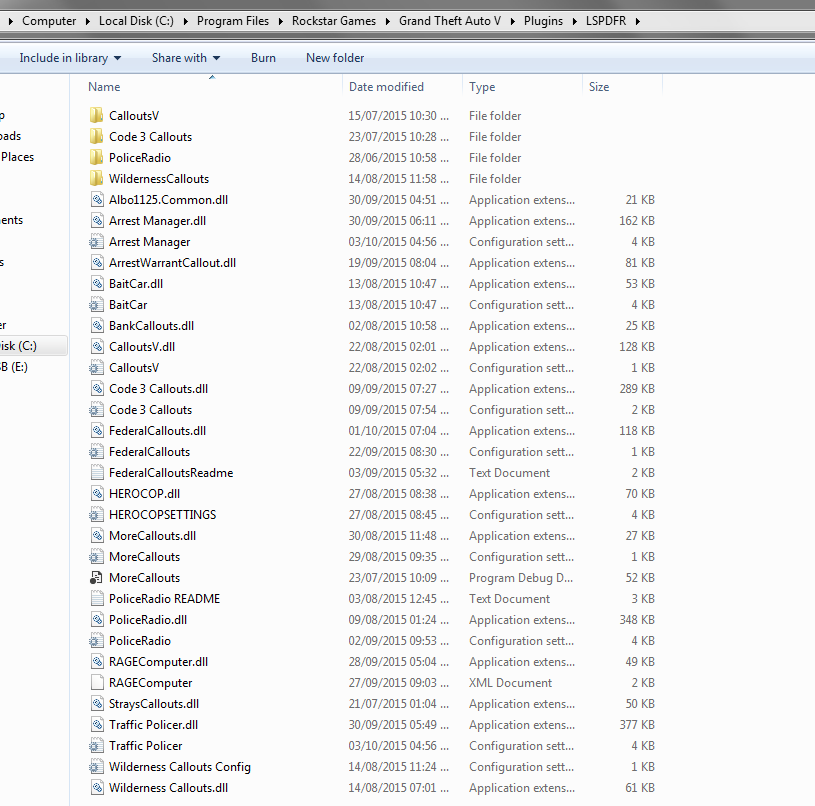
Task: Select the PoliceRadio folder icon
Action: point(96,157)
